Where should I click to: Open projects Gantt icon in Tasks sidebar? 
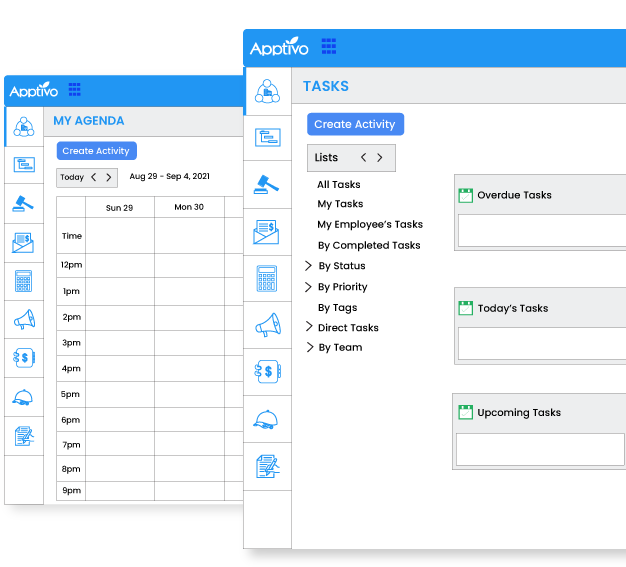[267, 138]
